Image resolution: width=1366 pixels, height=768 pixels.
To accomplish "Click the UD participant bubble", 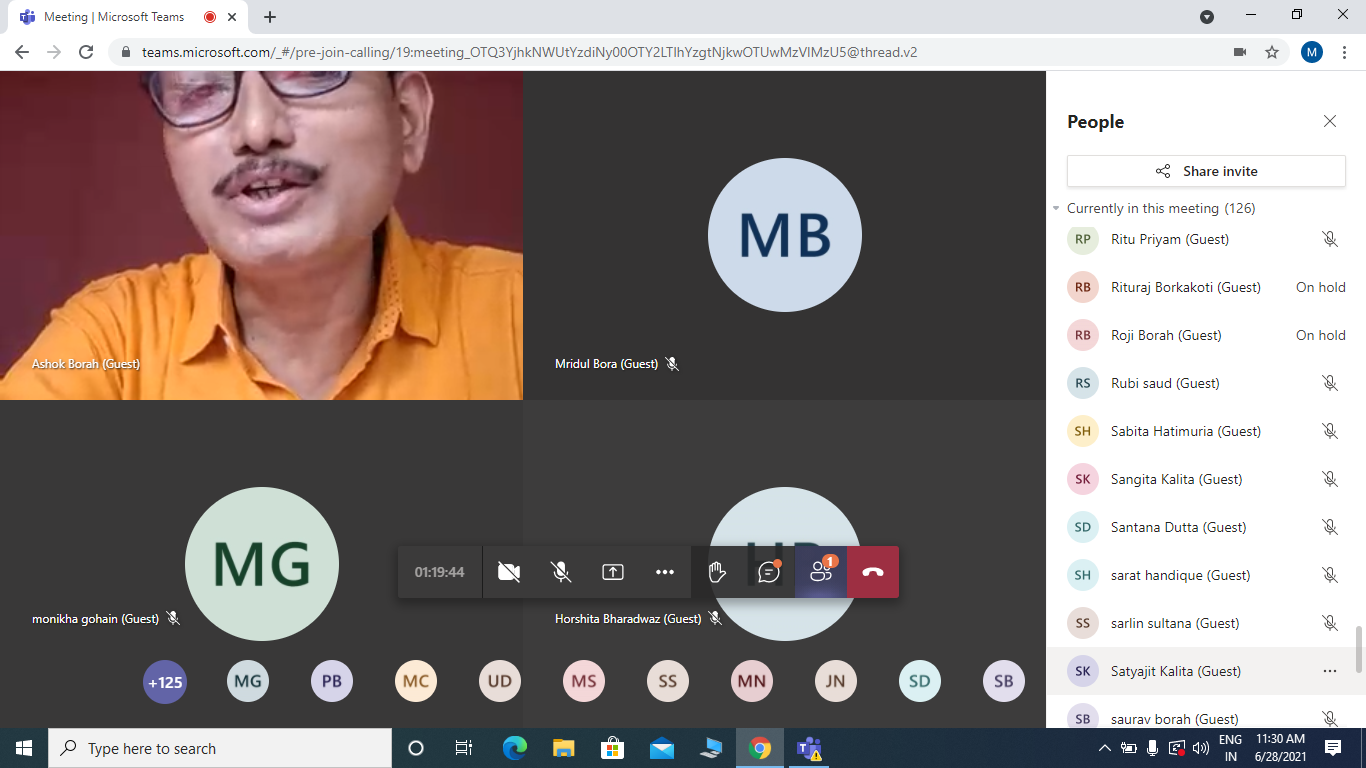I will click(500, 682).
